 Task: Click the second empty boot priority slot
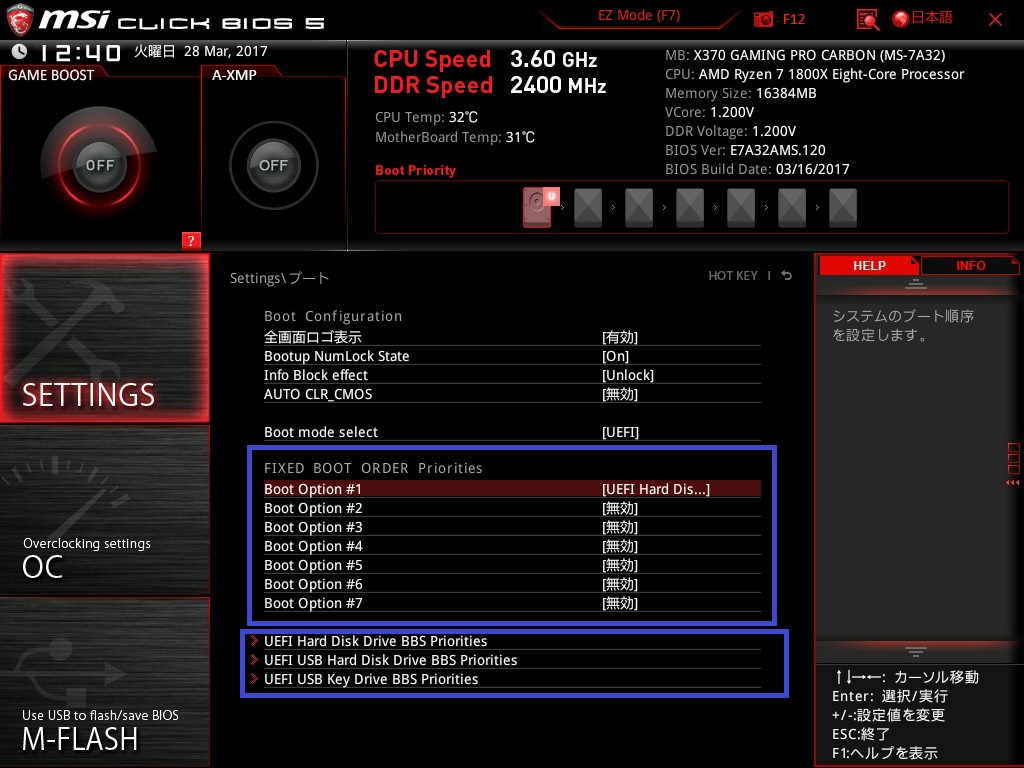tap(588, 208)
